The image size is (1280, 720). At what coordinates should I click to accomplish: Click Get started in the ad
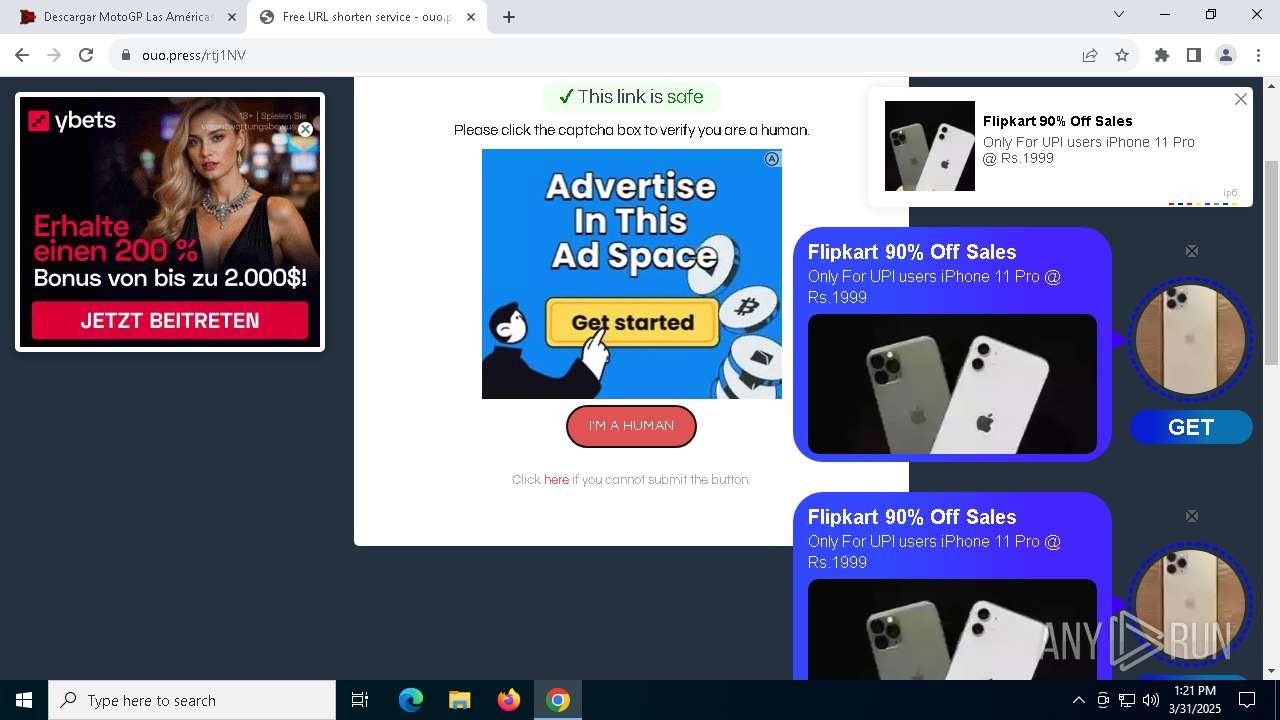pos(632,323)
